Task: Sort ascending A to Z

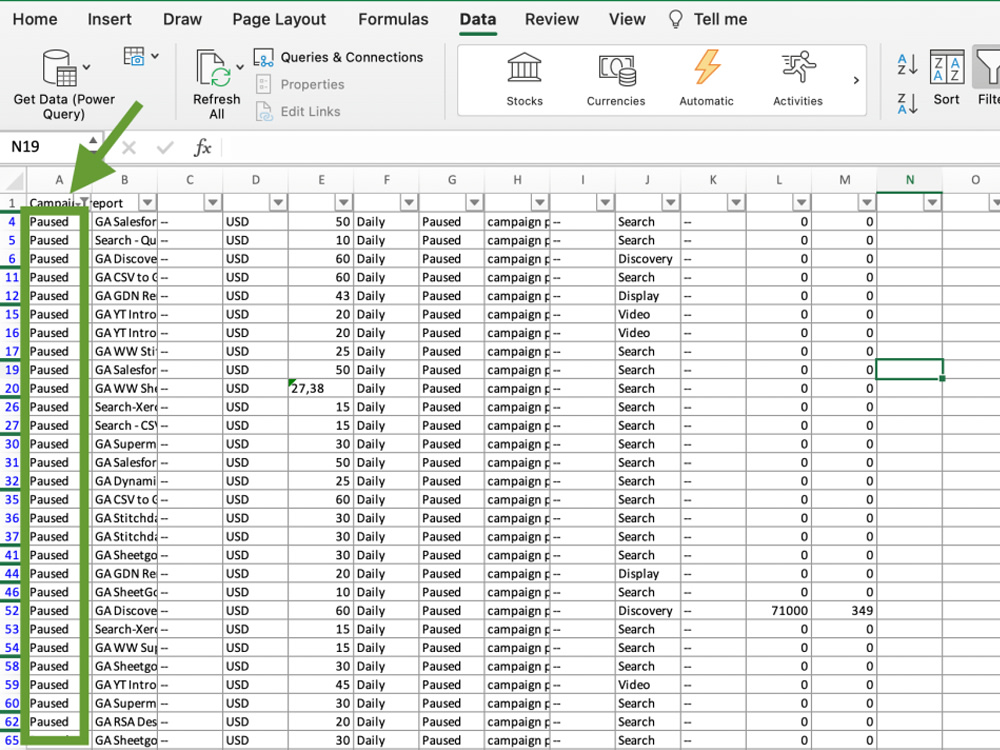Action: (x=907, y=64)
